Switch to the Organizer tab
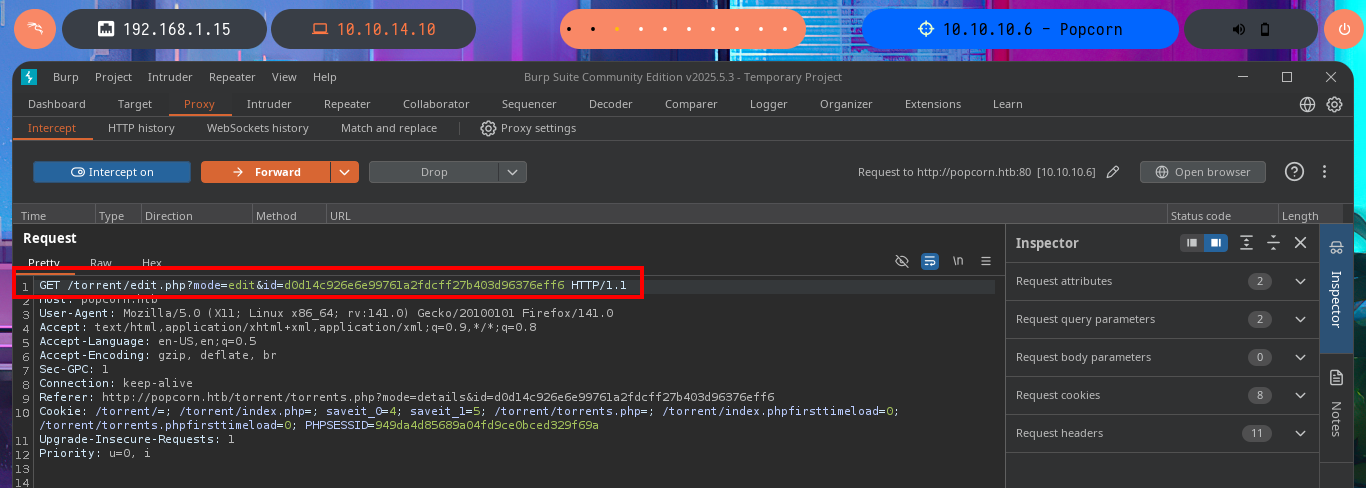The width and height of the screenshot is (1366, 488). pyautogui.click(x=846, y=104)
